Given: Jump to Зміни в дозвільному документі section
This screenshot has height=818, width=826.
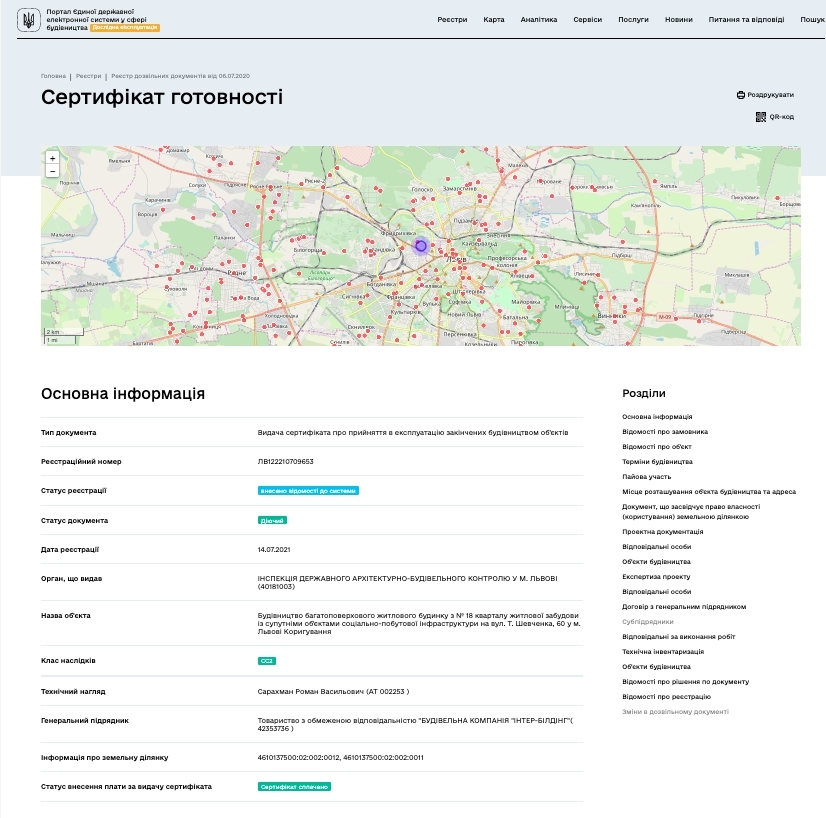Looking at the screenshot, I should pos(675,712).
